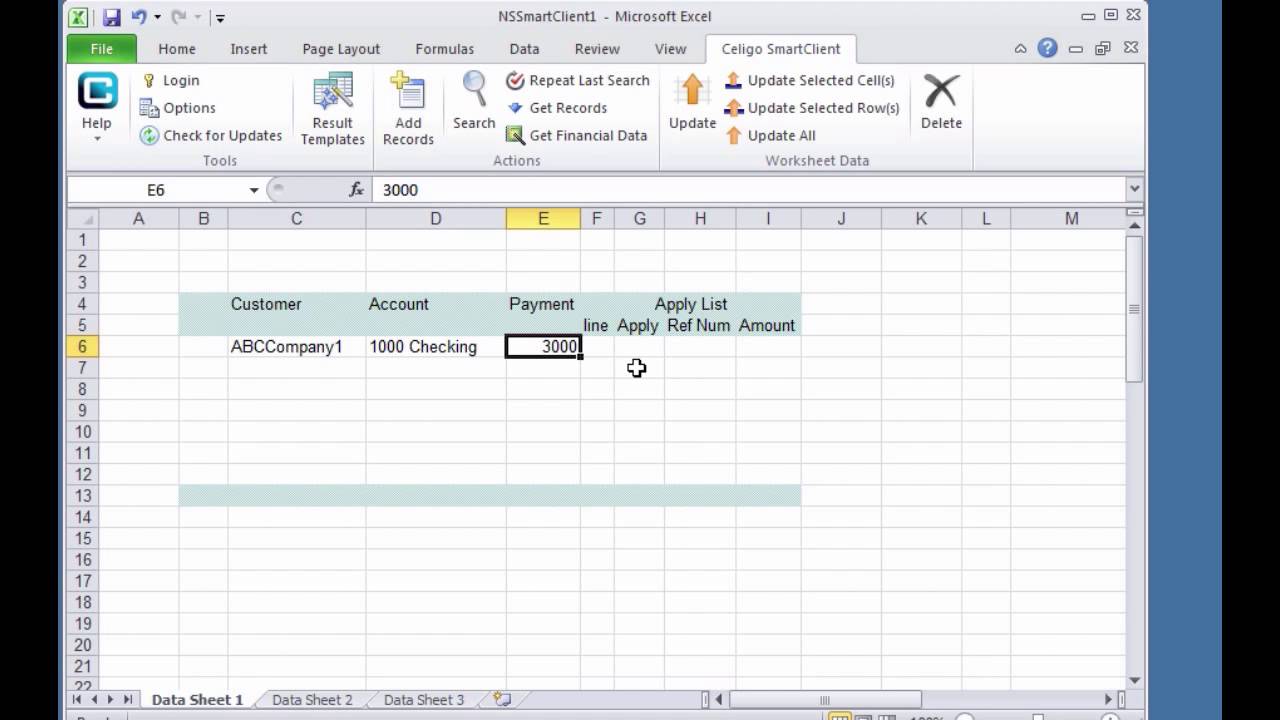Open Result Templates
The image size is (1280, 720).
pyautogui.click(x=333, y=108)
